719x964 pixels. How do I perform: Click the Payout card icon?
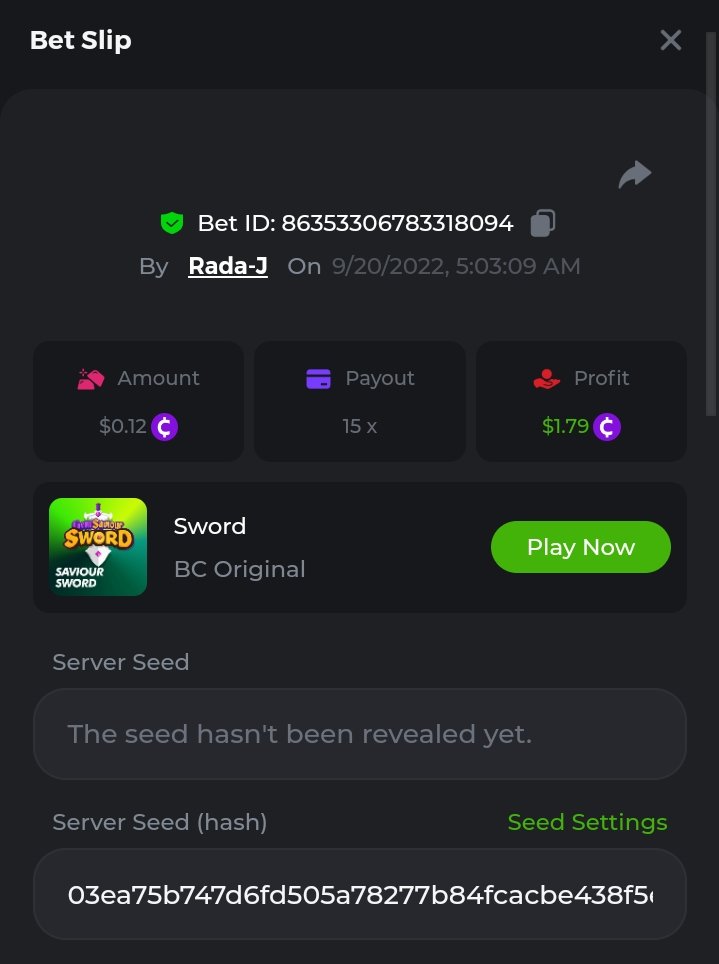click(x=318, y=379)
